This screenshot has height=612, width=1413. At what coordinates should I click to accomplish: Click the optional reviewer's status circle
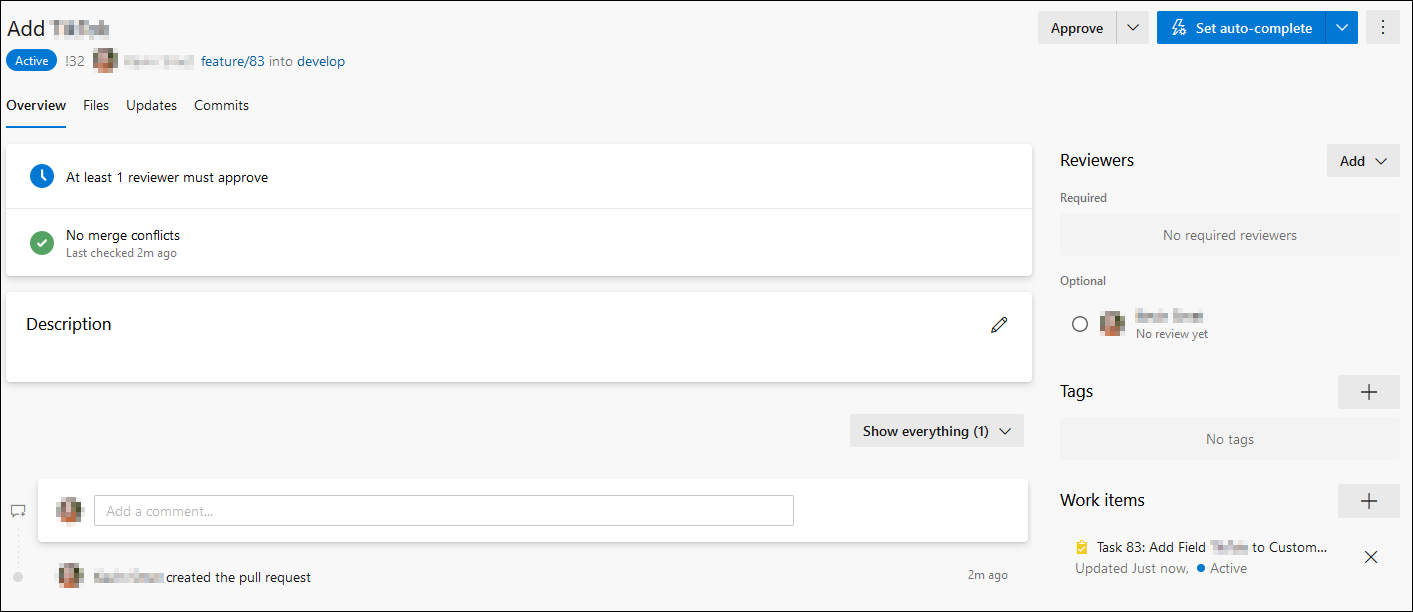click(x=1079, y=324)
